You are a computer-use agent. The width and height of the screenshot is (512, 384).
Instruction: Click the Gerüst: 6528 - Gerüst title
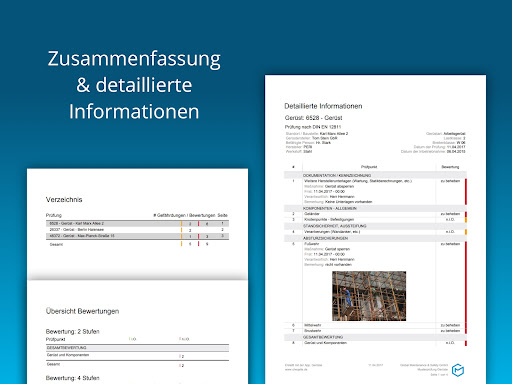tap(313, 118)
